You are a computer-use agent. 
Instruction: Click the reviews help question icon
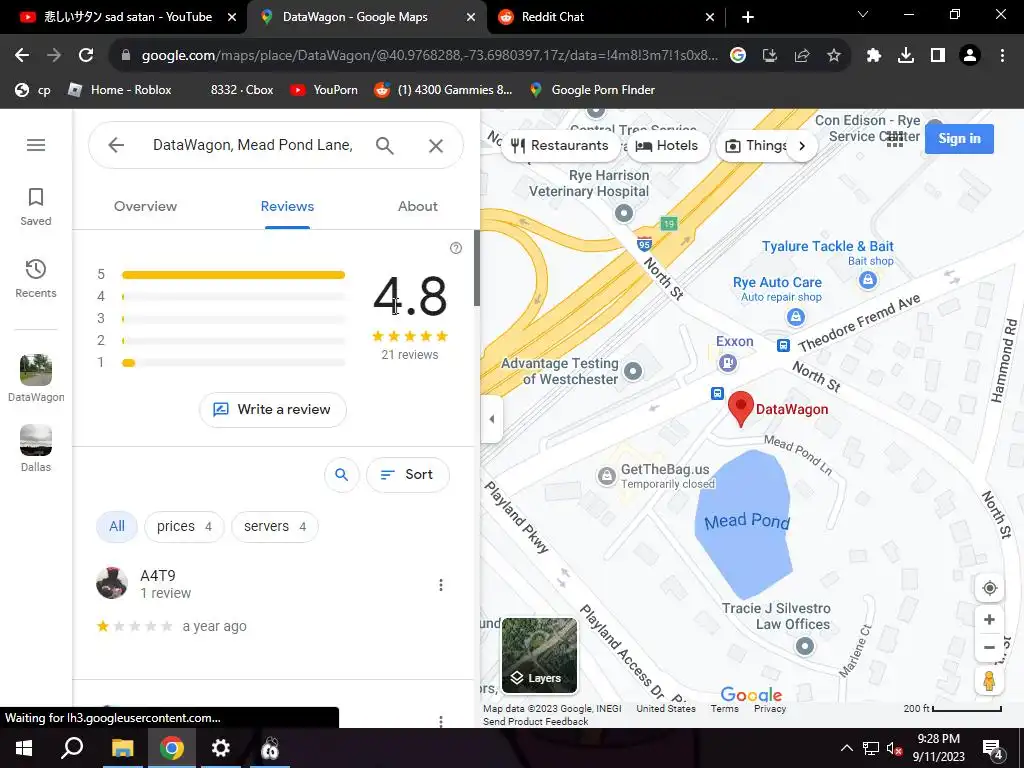click(456, 248)
